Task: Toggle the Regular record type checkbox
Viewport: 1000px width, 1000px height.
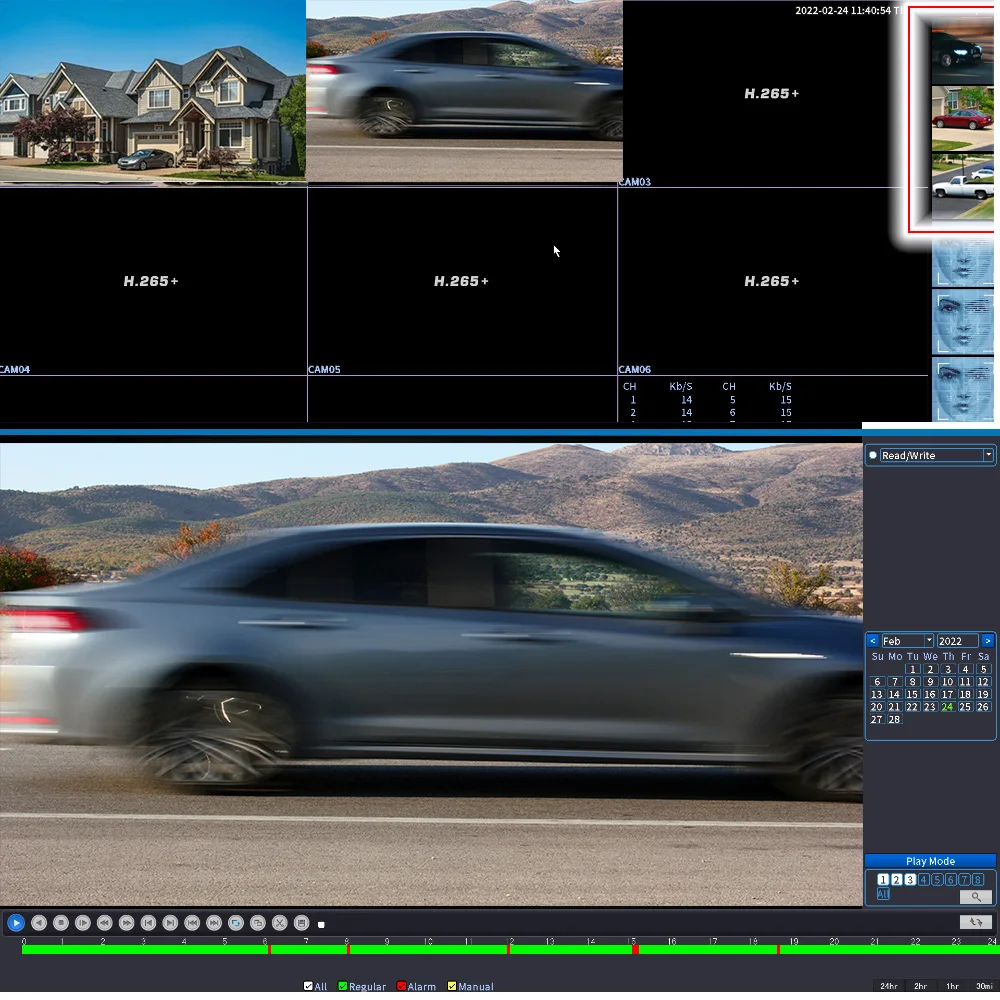Action: click(342, 986)
